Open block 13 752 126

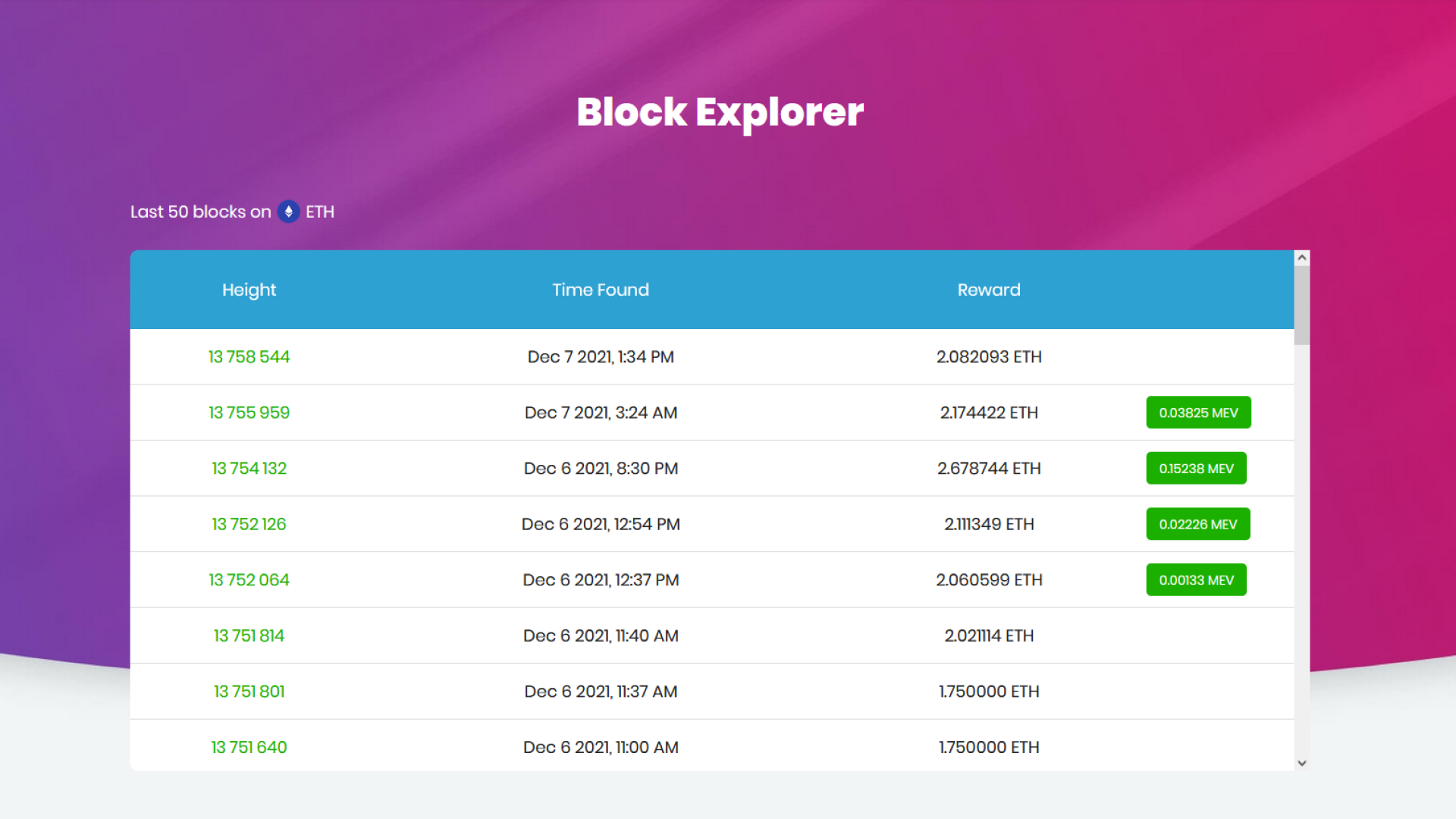[x=249, y=524]
